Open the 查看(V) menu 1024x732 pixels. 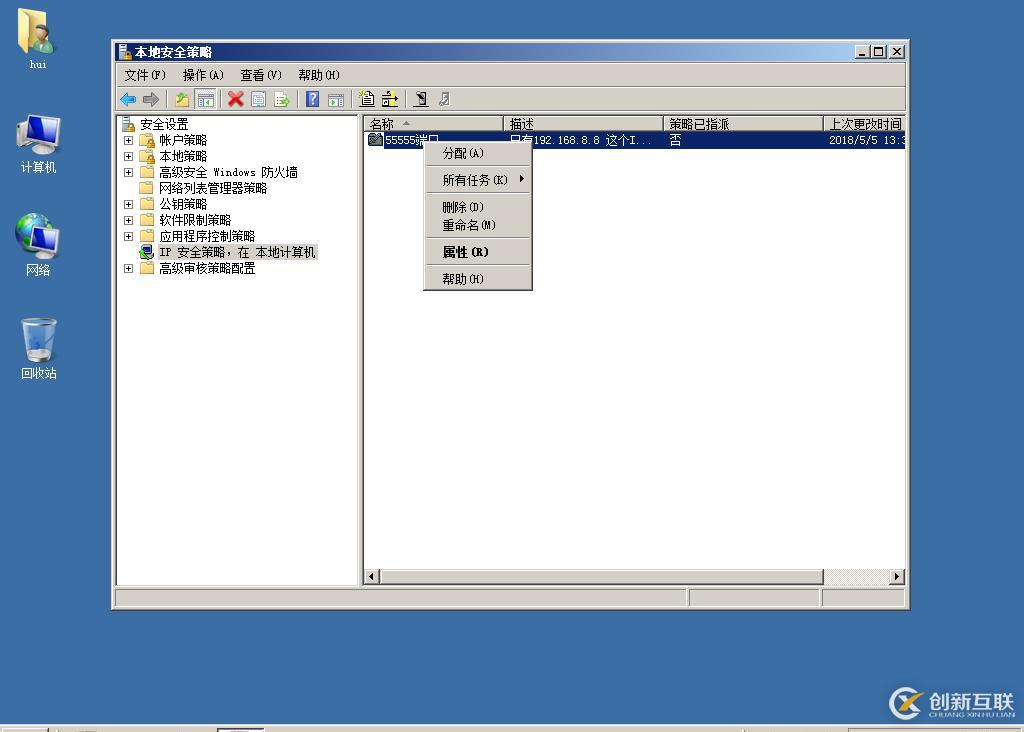coord(261,75)
